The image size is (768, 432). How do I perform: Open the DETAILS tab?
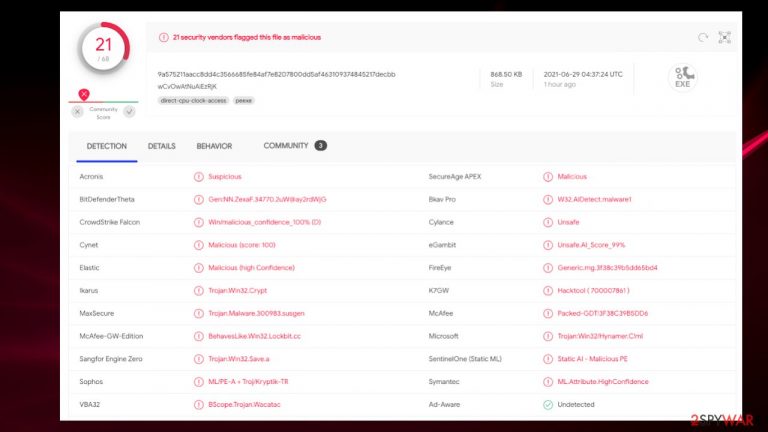[x=162, y=146]
